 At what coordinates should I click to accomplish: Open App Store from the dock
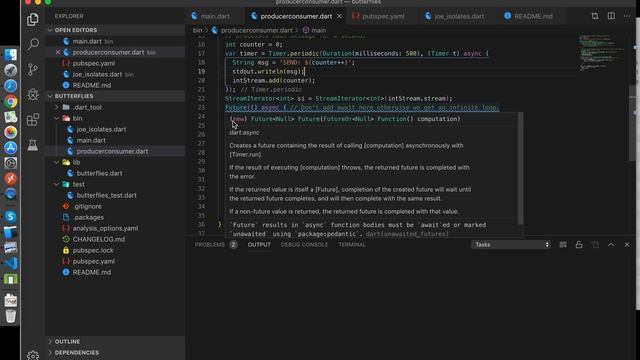(x=11, y=148)
